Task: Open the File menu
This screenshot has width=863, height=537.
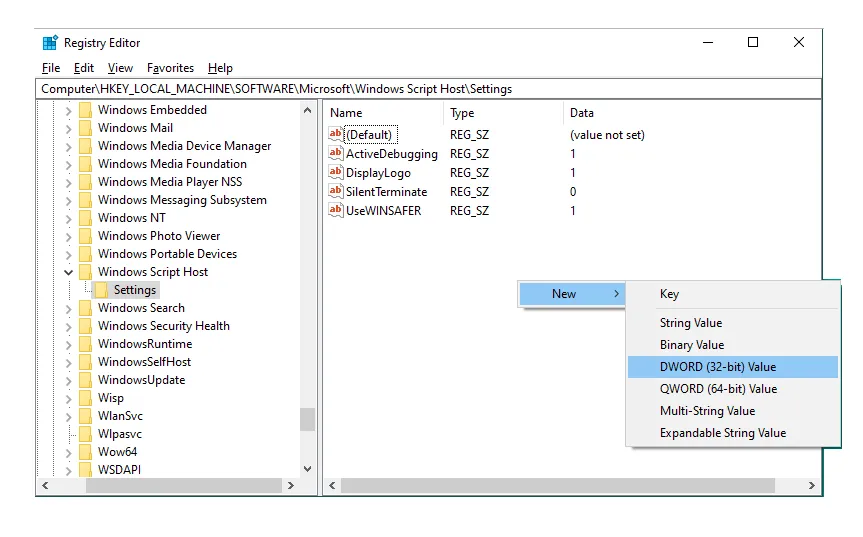Action: coord(51,68)
